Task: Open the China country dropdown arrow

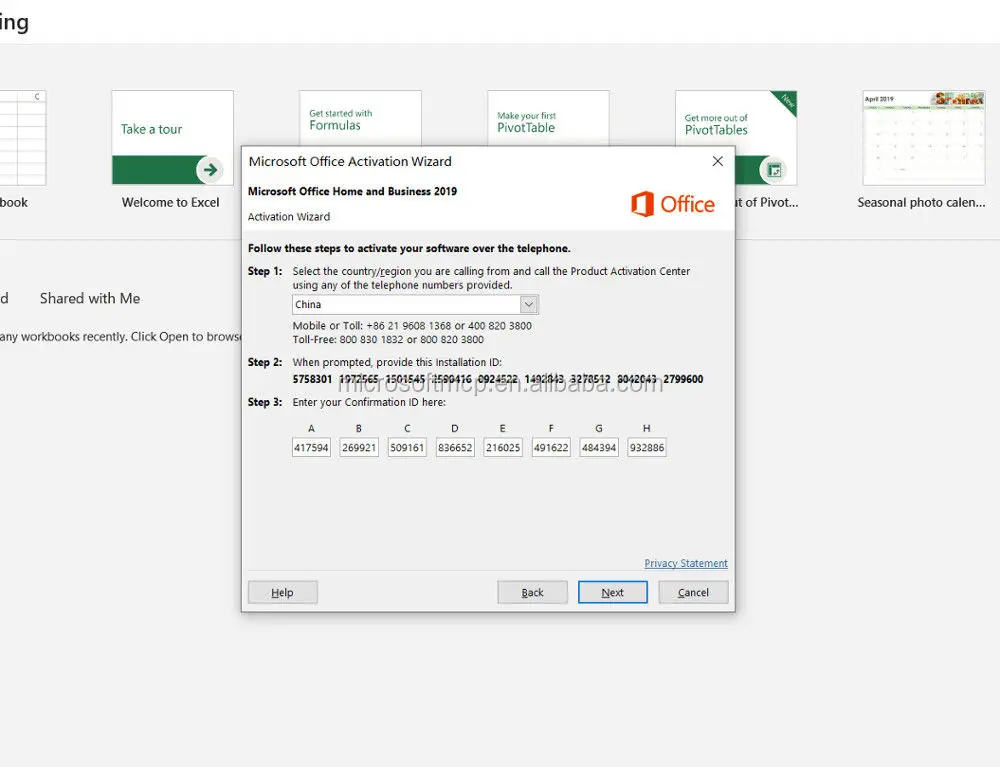Action: (529, 305)
